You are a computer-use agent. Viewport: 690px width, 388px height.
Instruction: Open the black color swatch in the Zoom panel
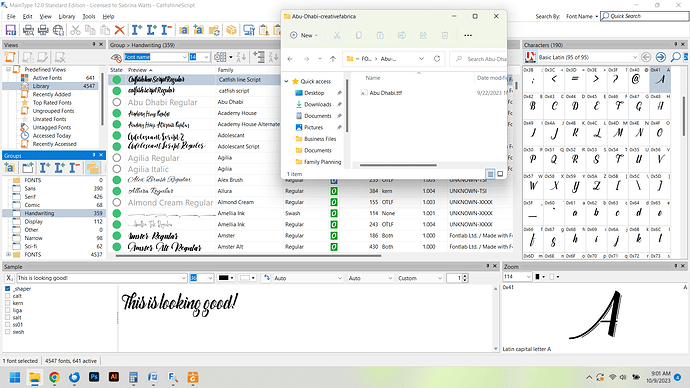point(540,277)
